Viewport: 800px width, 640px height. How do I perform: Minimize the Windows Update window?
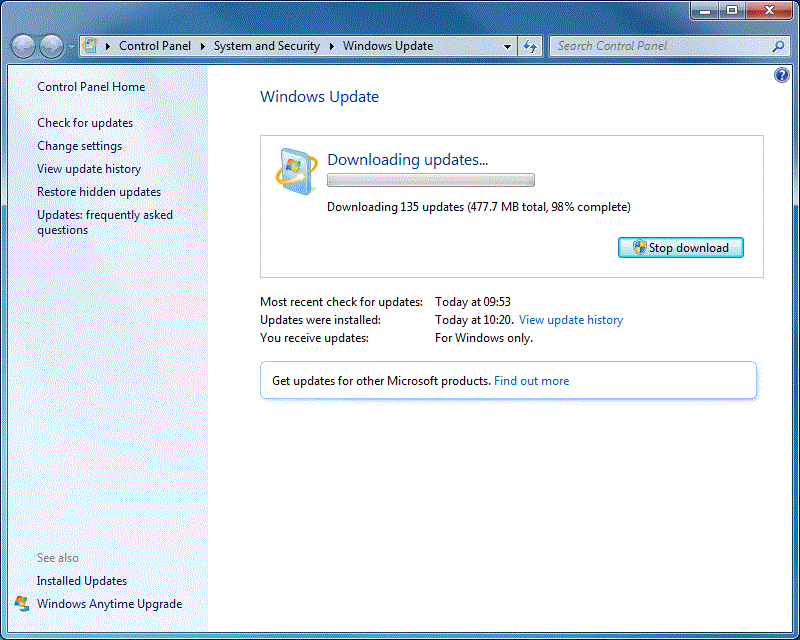point(705,10)
